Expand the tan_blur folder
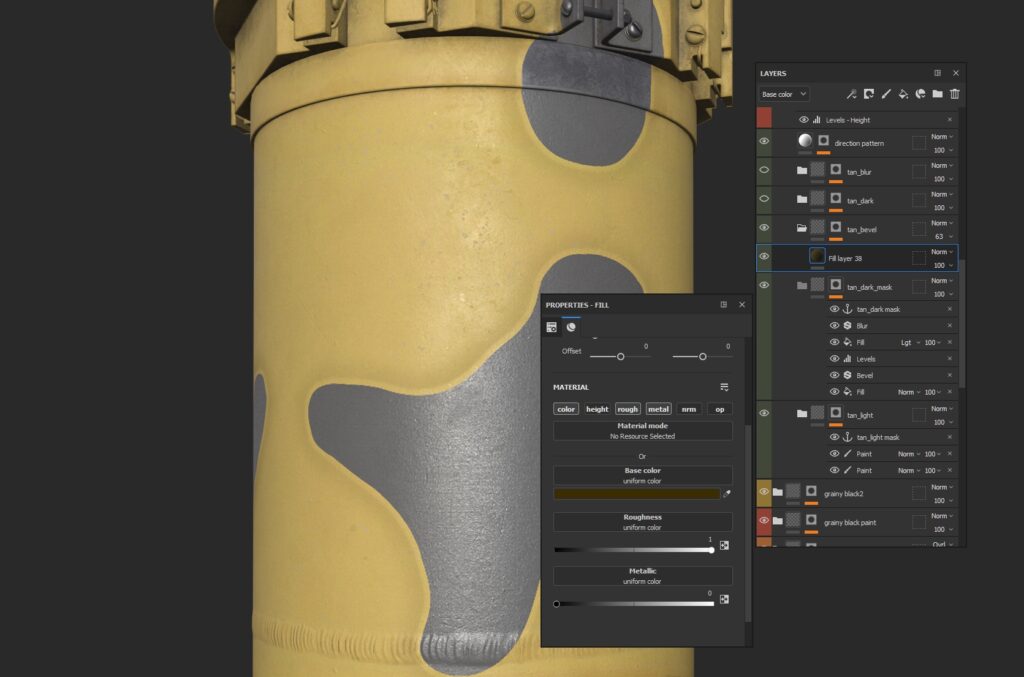This screenshot has height=677, width=1024. [x=802, y=171]
